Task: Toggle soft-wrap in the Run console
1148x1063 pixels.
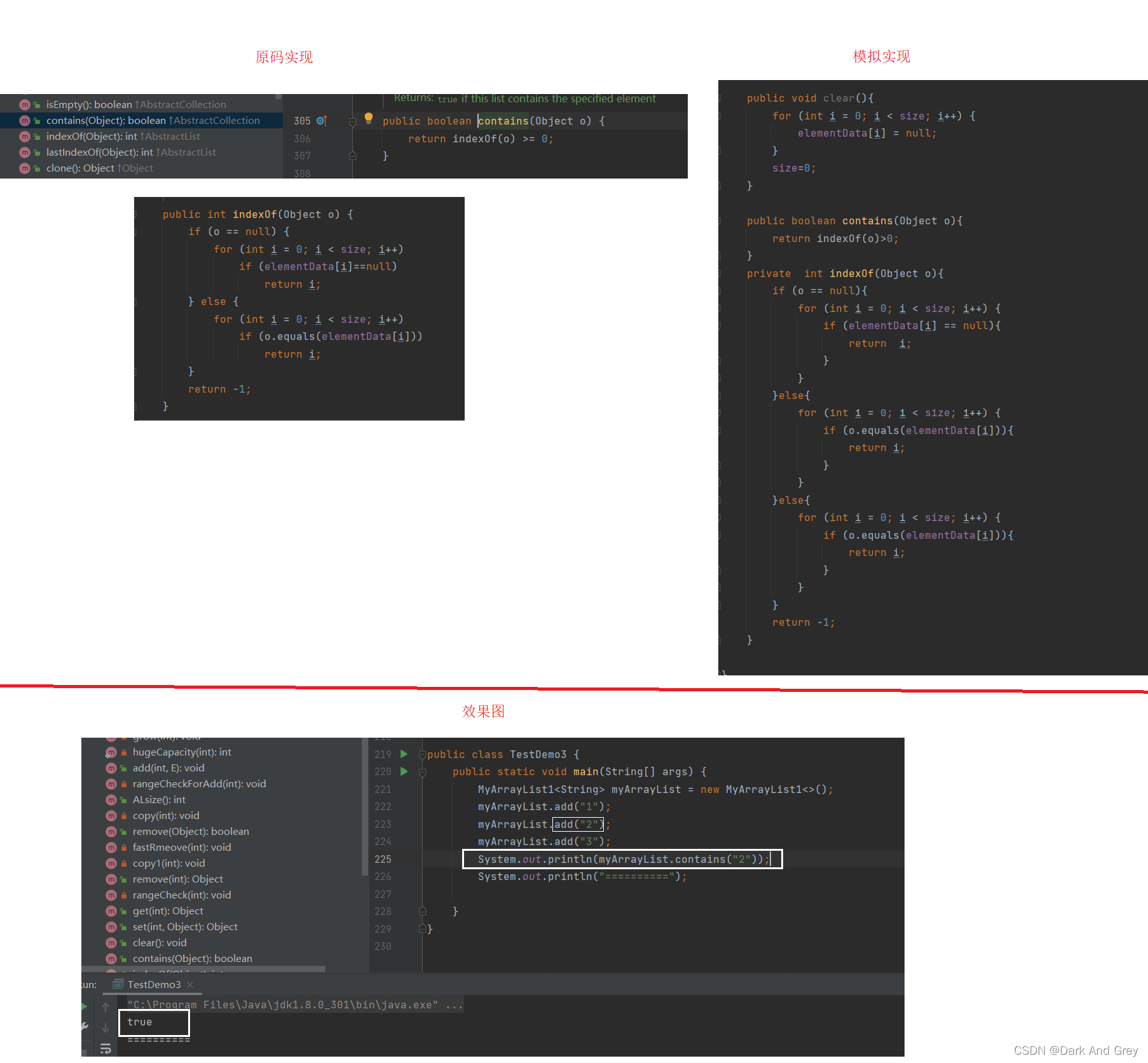Action: coord(106,1048)
